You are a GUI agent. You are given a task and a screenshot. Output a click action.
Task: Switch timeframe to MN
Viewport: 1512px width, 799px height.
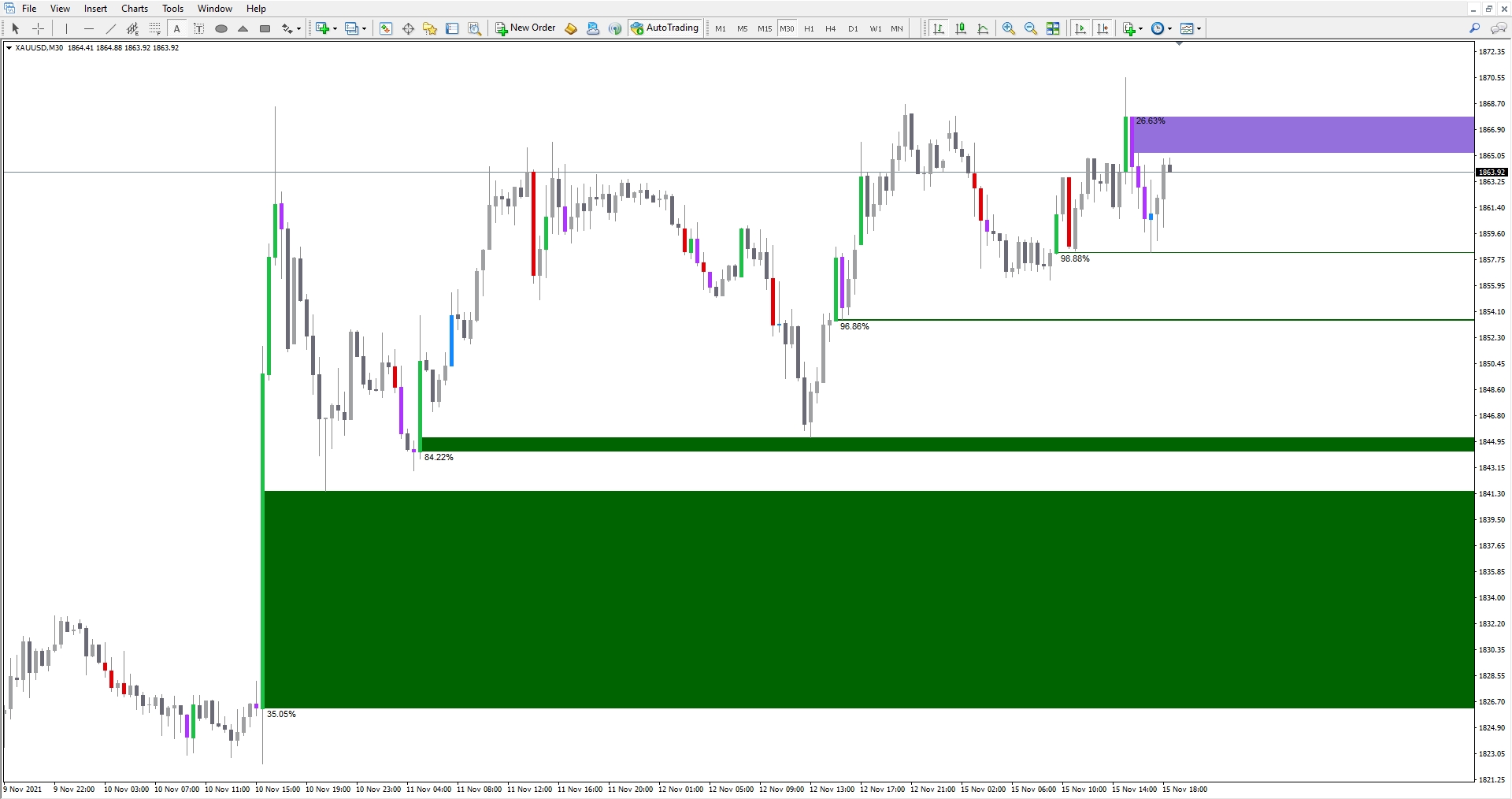click(897, 28)
